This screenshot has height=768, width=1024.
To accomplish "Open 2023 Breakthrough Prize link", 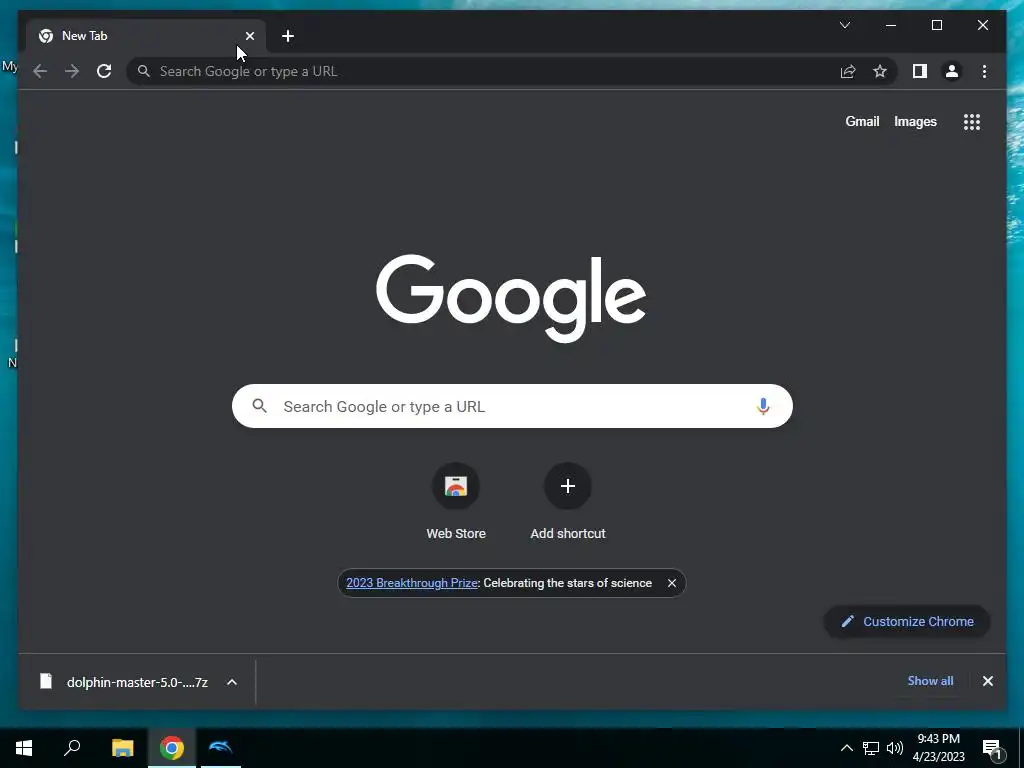I will 412,583.
